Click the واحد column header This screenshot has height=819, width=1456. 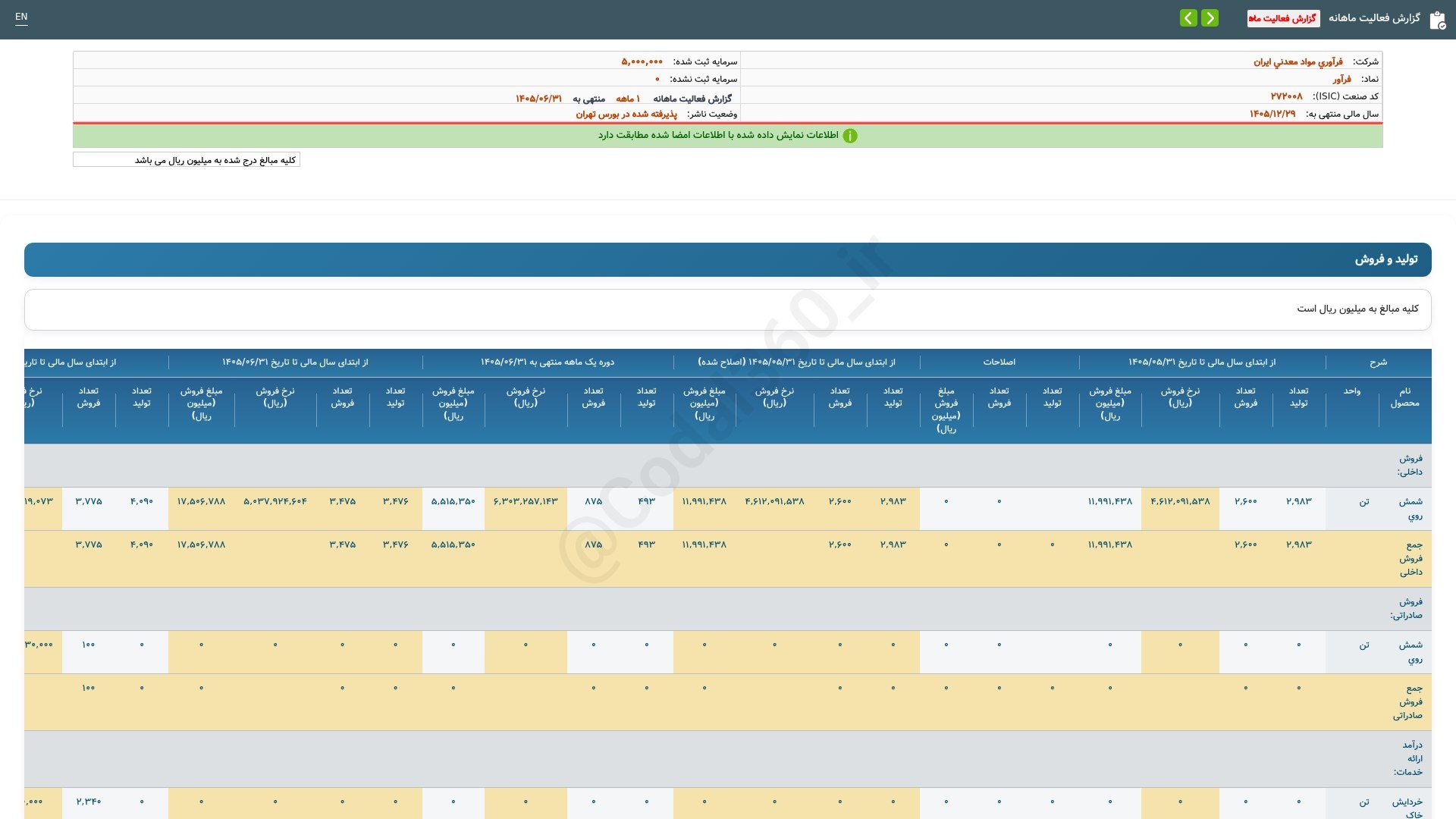[1352, 391]
